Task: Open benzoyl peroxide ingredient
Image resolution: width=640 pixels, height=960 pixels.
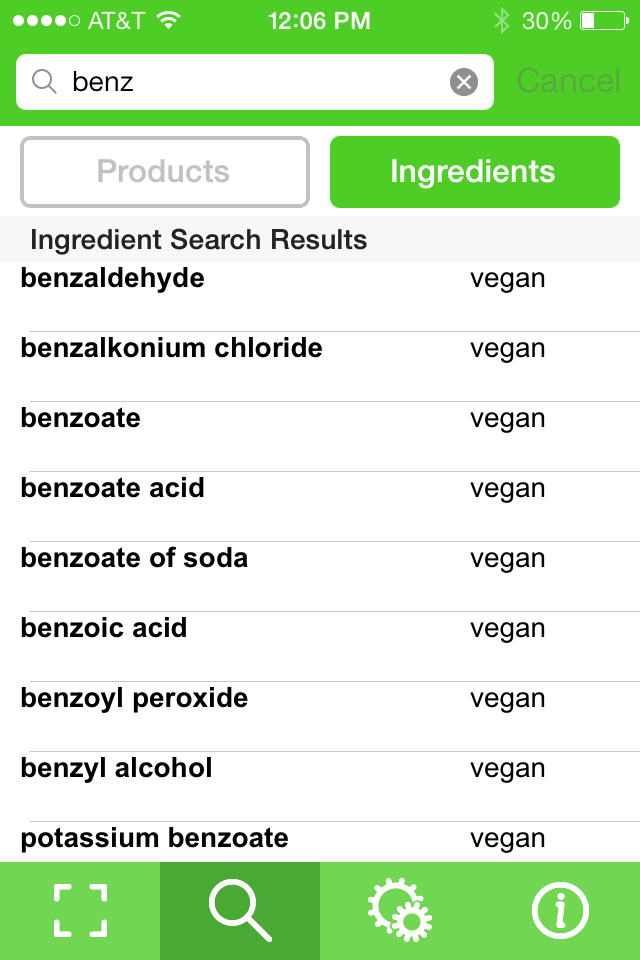Action: click(x=320, y=716)
